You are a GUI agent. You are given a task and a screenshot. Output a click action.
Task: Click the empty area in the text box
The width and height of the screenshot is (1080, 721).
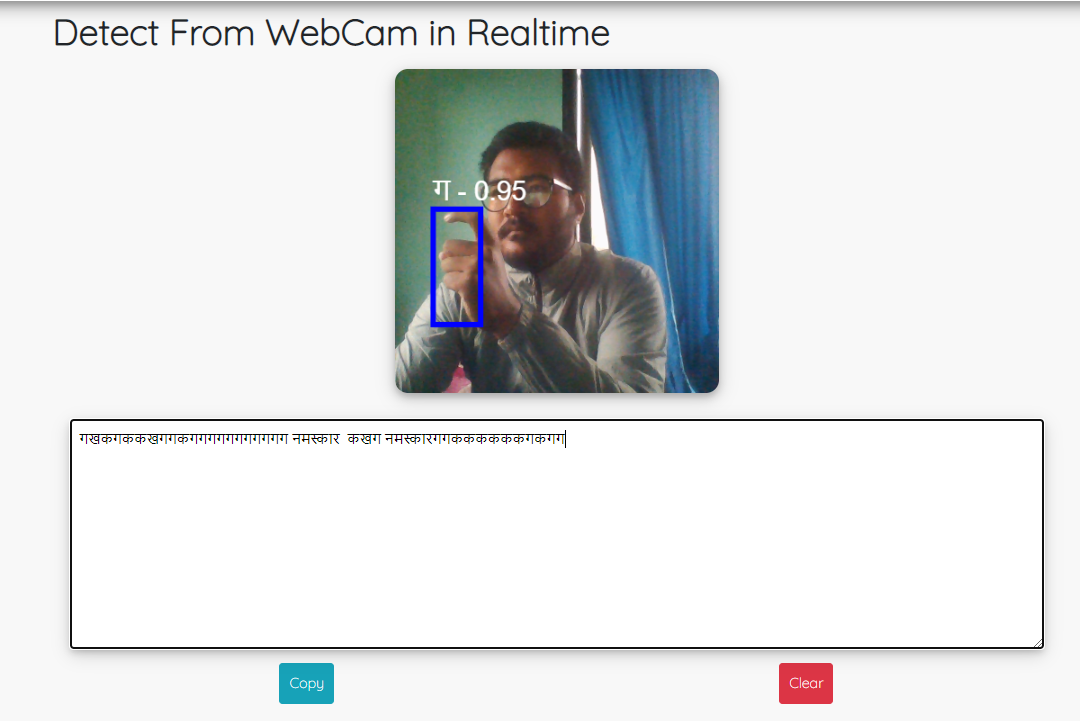(x=556, y=560)
